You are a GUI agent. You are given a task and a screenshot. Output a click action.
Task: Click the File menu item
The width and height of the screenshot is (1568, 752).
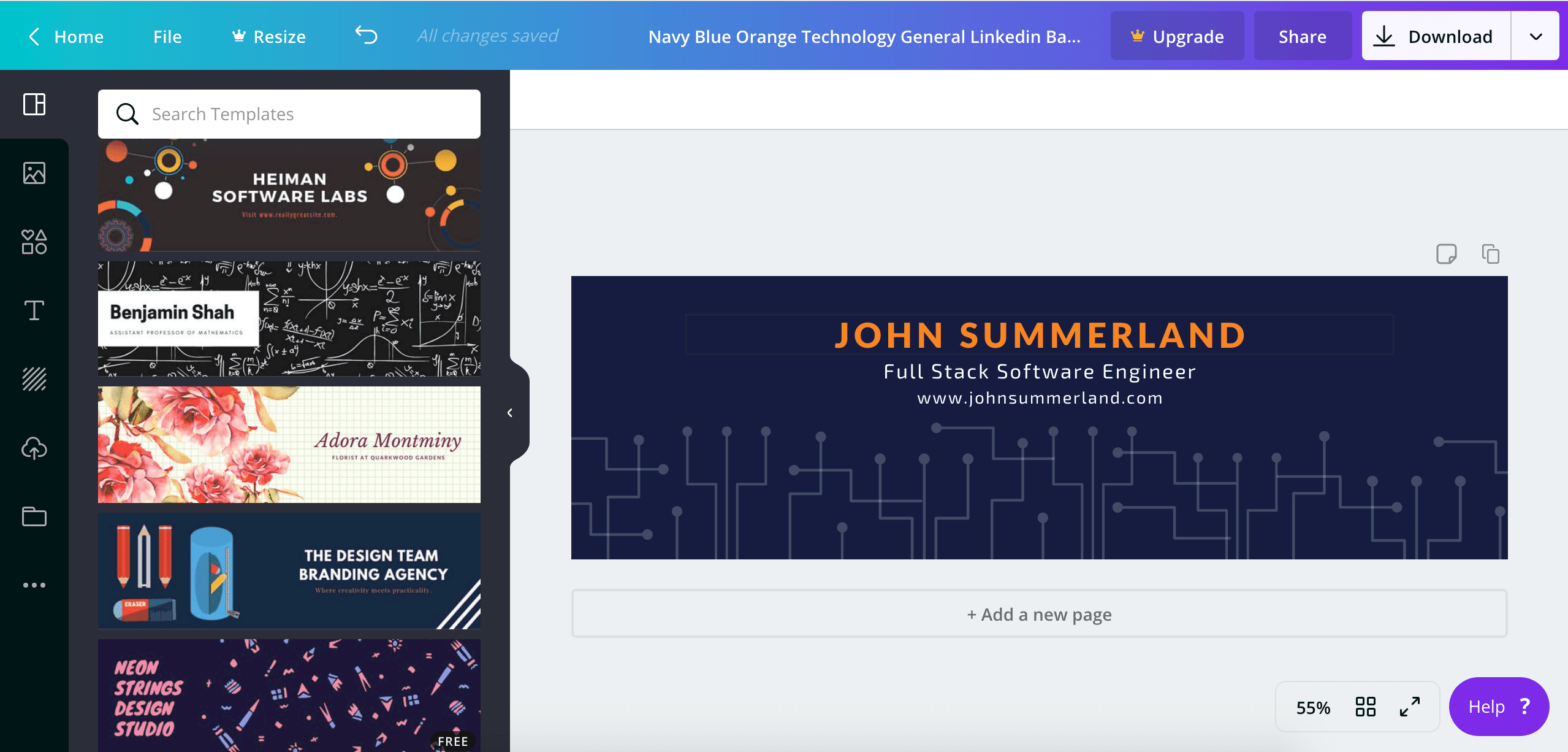[167, 36]
